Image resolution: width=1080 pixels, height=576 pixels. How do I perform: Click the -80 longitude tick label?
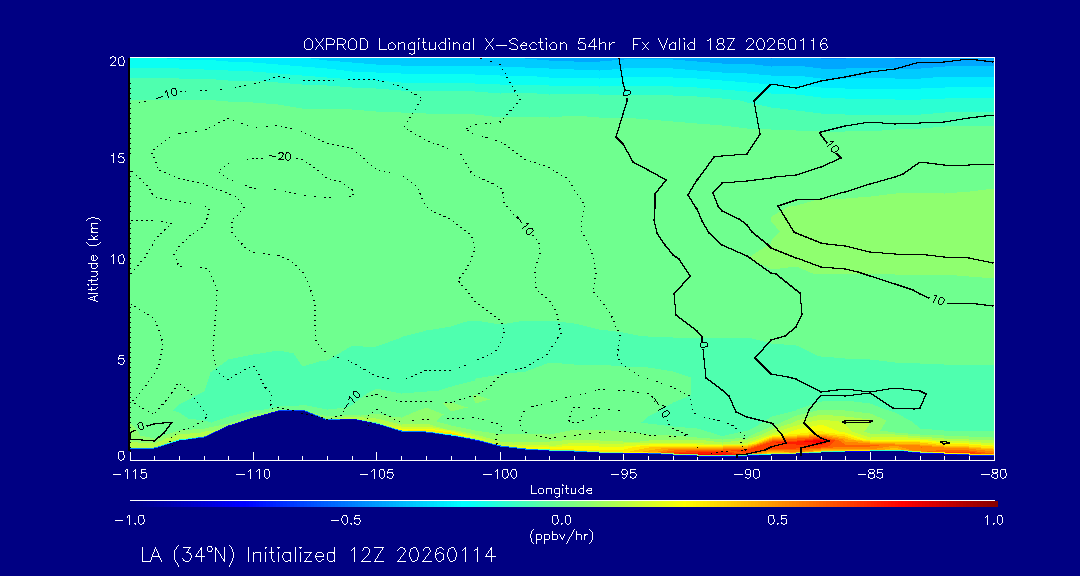pos(994,475)
